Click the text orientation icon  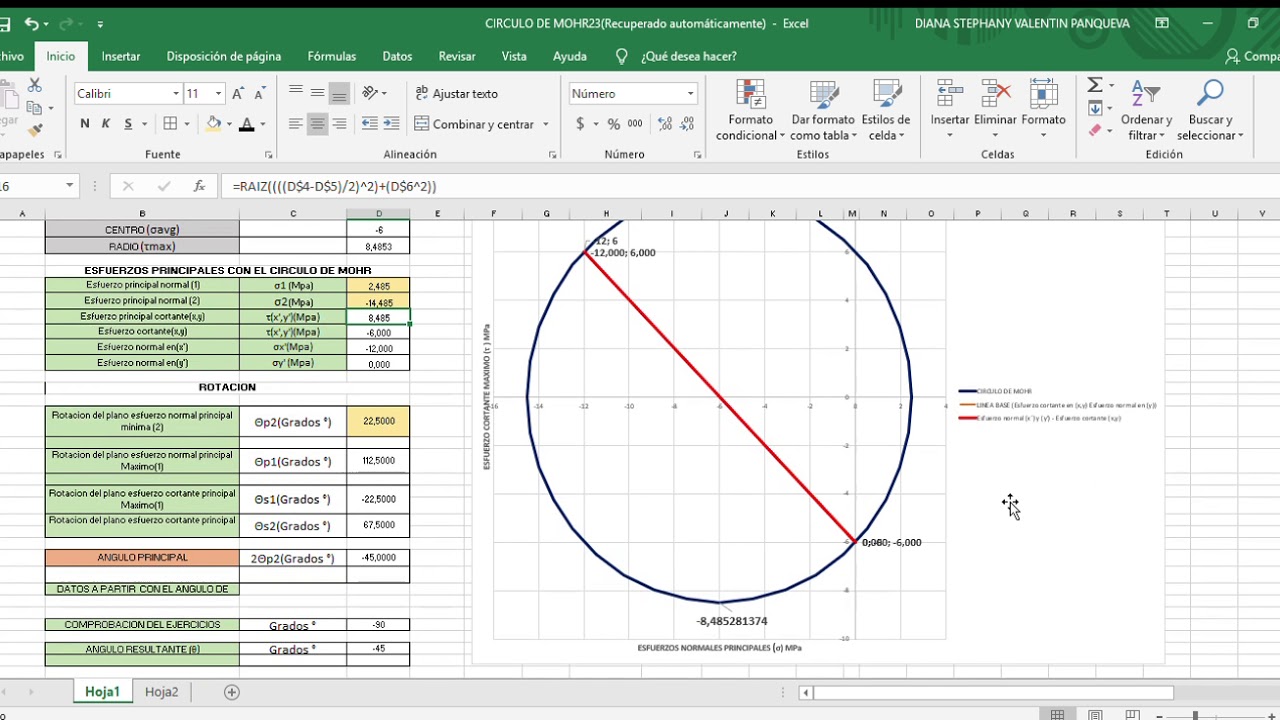370,93
